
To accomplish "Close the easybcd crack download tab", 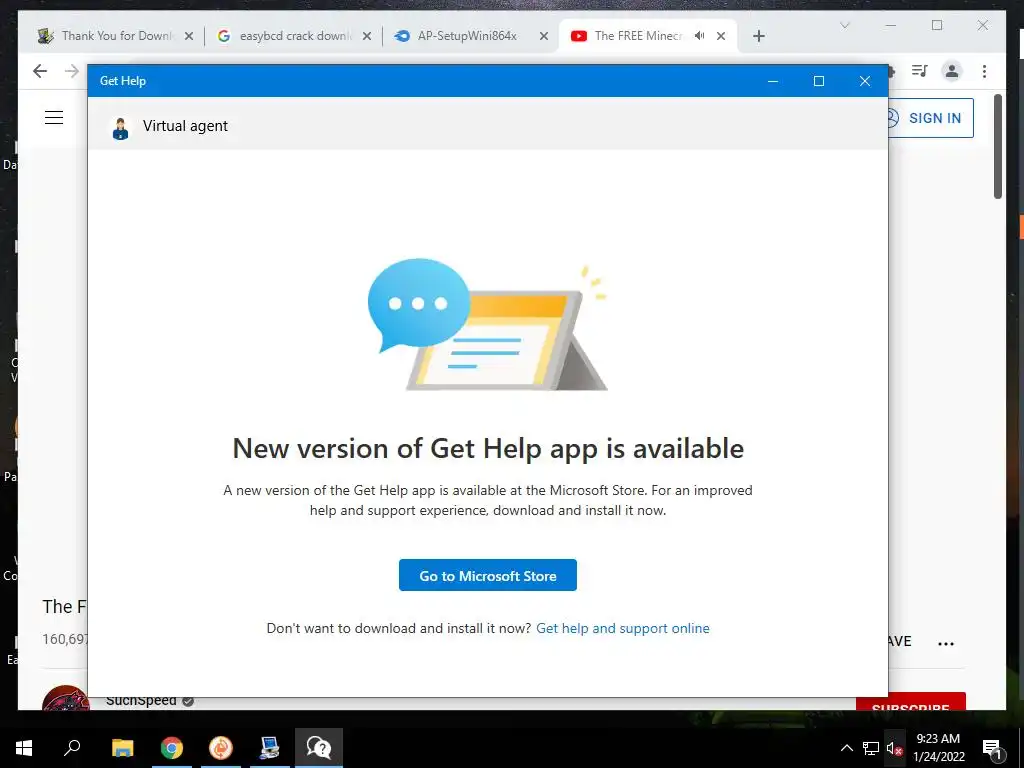I will (x=367, y=37).
